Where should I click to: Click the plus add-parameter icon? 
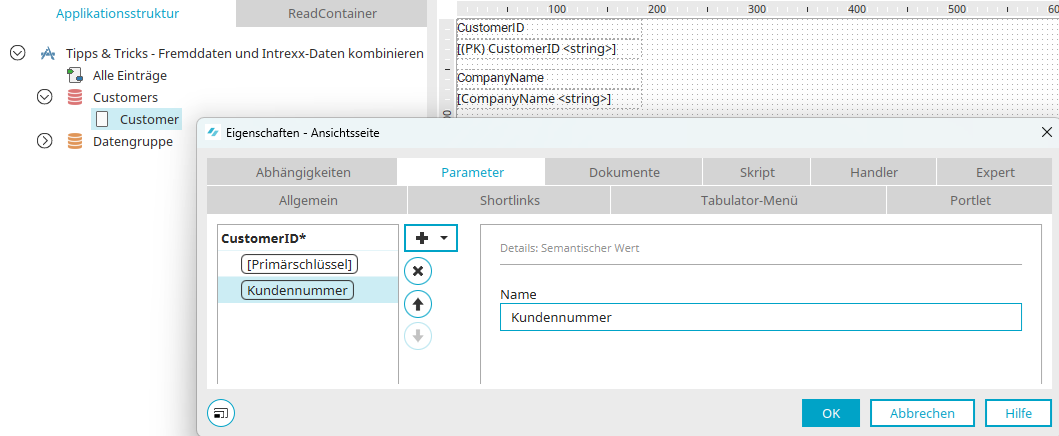point(422,238)
